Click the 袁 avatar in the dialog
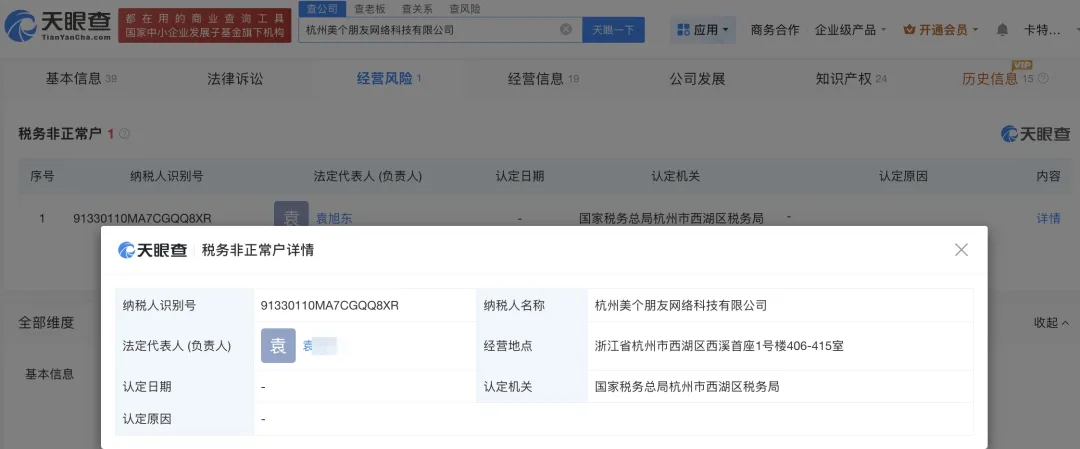 pos(278,346)
